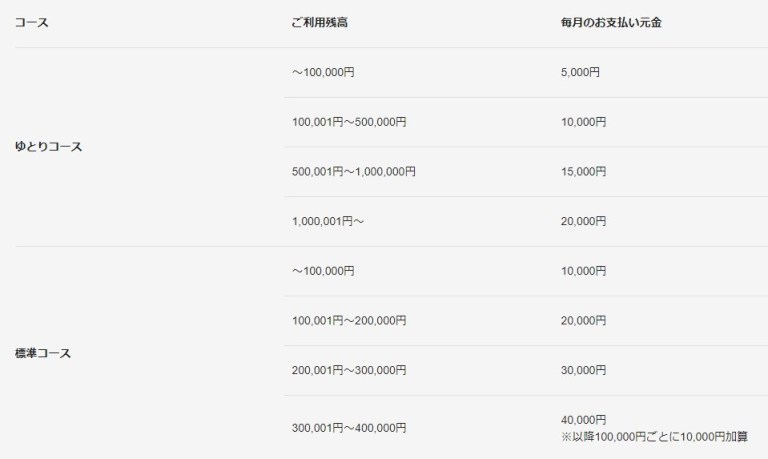Image resolution: width=768 pixels, height=459 pixels.
Task: Select the 20,000円 payment for 1,000,001円～
Action: (x=584, y=221)
